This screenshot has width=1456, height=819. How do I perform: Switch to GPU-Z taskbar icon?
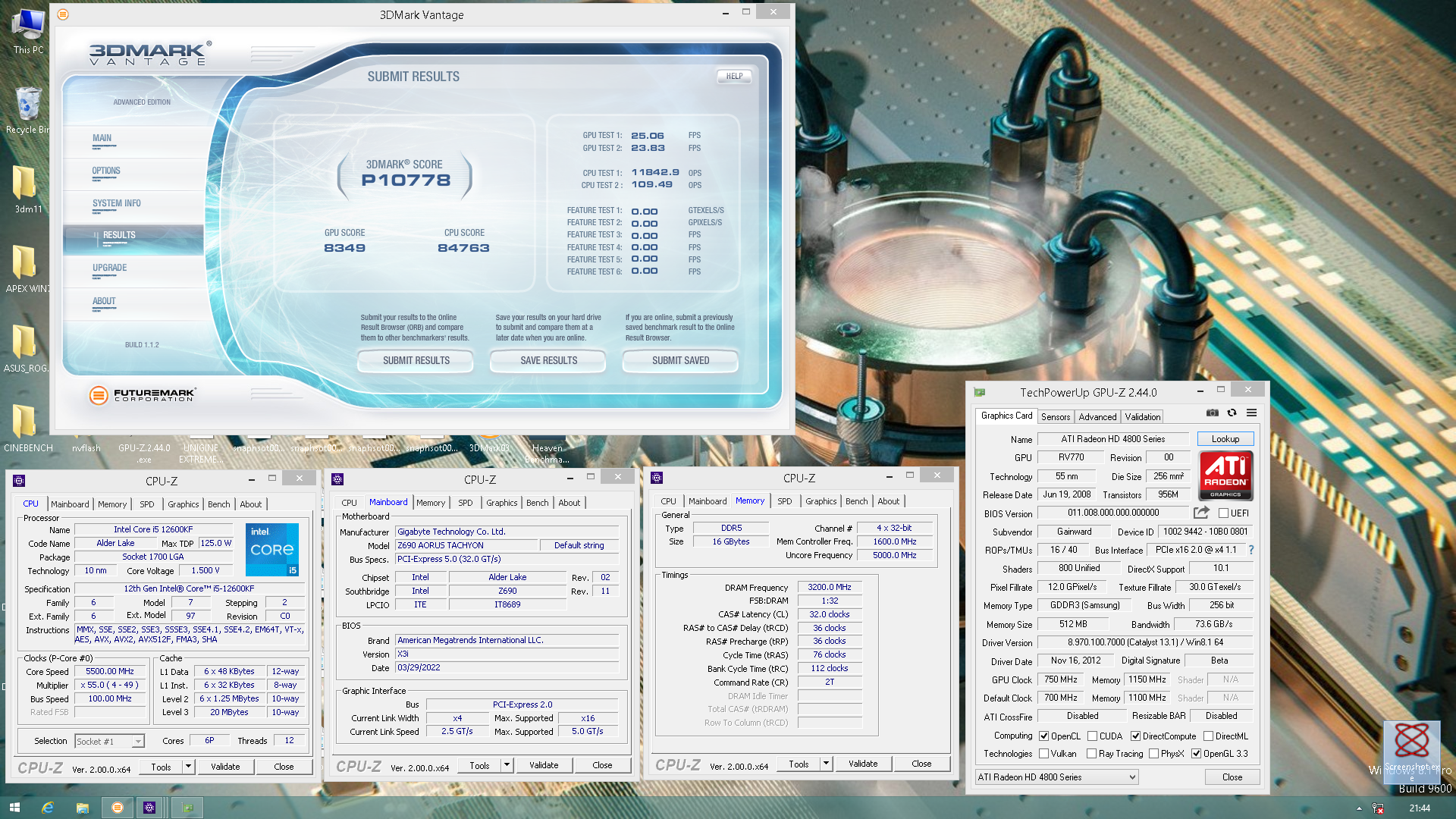[x=187, y=808]
